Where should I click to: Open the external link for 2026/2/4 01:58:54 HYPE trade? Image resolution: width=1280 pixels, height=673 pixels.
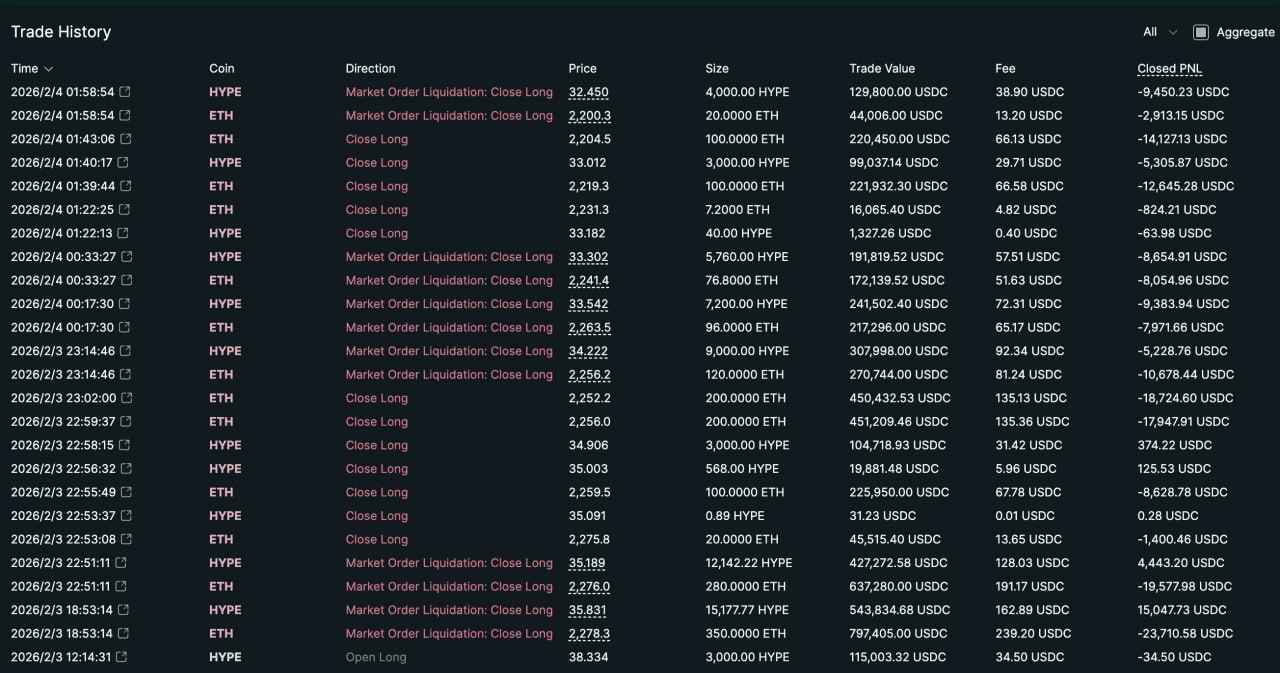coord(123,91)
